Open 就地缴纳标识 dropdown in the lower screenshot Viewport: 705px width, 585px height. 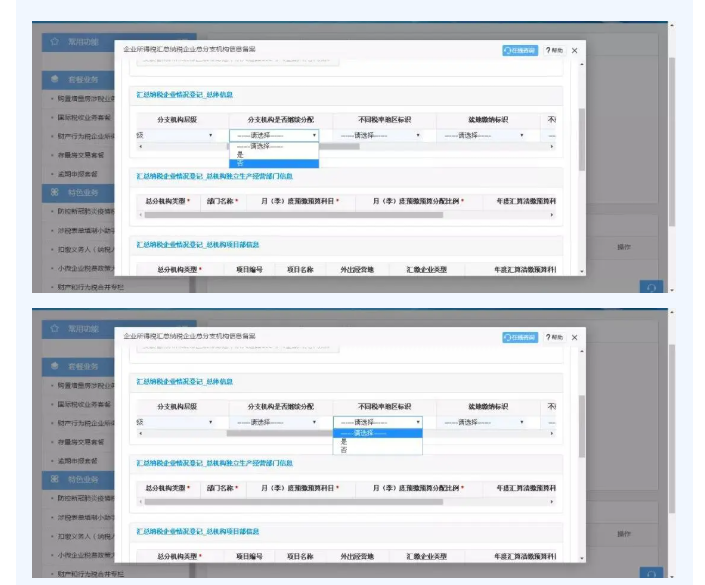pyautogui.click(x=482, y=422)
